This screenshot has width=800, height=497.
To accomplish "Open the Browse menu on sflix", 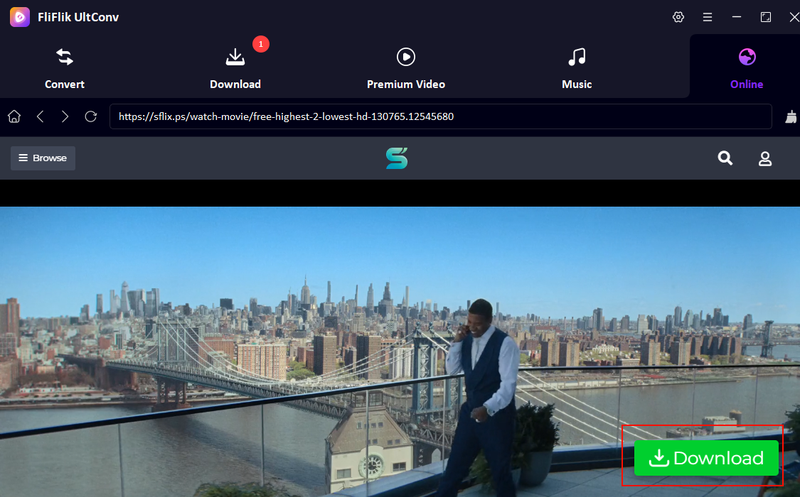I will [43, 158].
